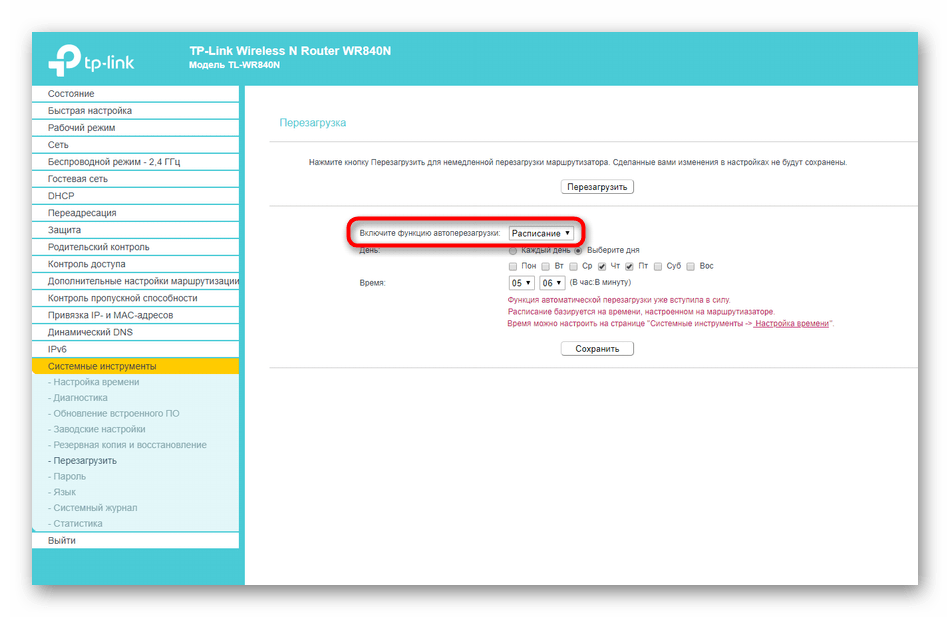The width and height of the screenshot is (950, 617).
Task: Open the Защита section
Action: tap(136, 230)
